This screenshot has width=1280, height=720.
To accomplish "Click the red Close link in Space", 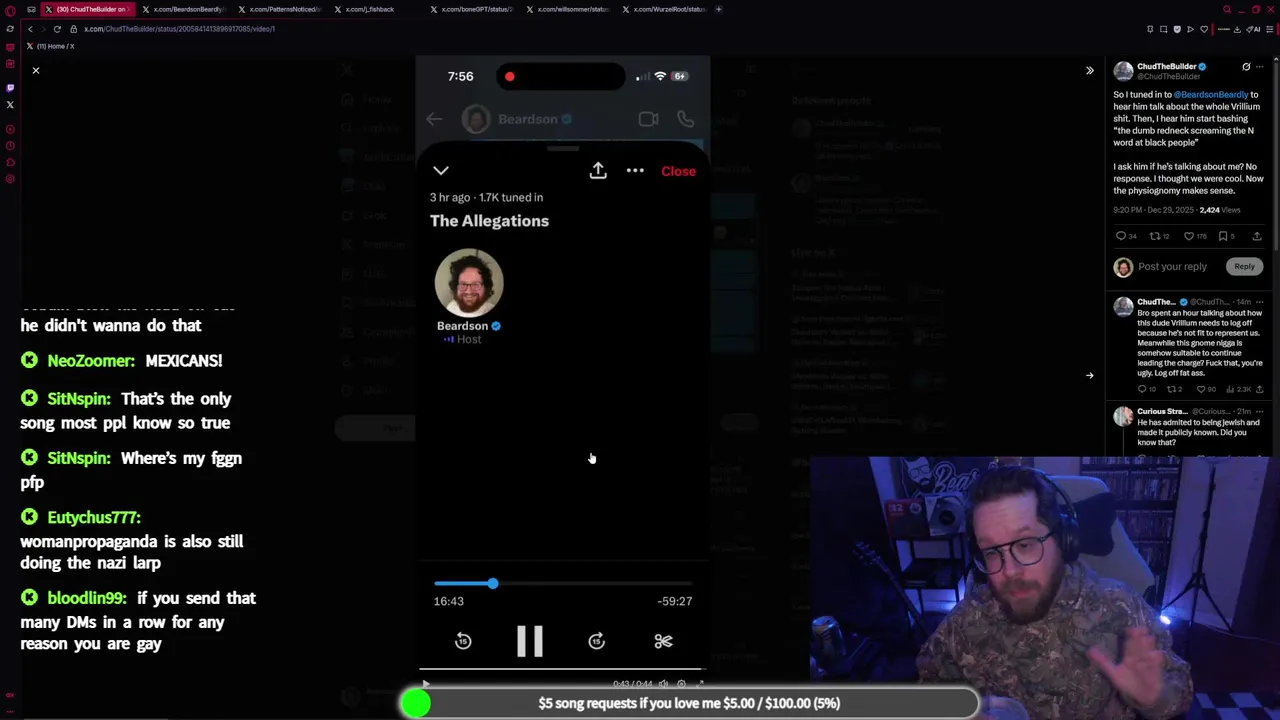I will tap(678, 171).
